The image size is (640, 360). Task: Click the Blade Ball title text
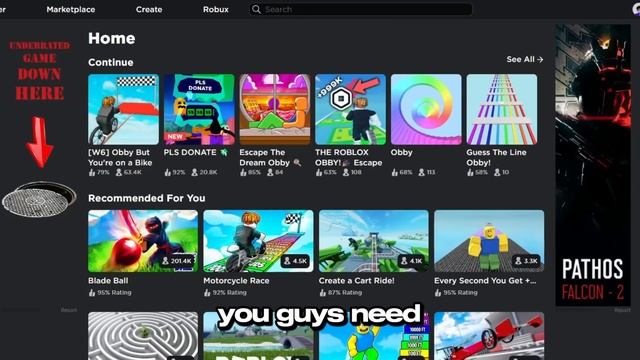108,281
